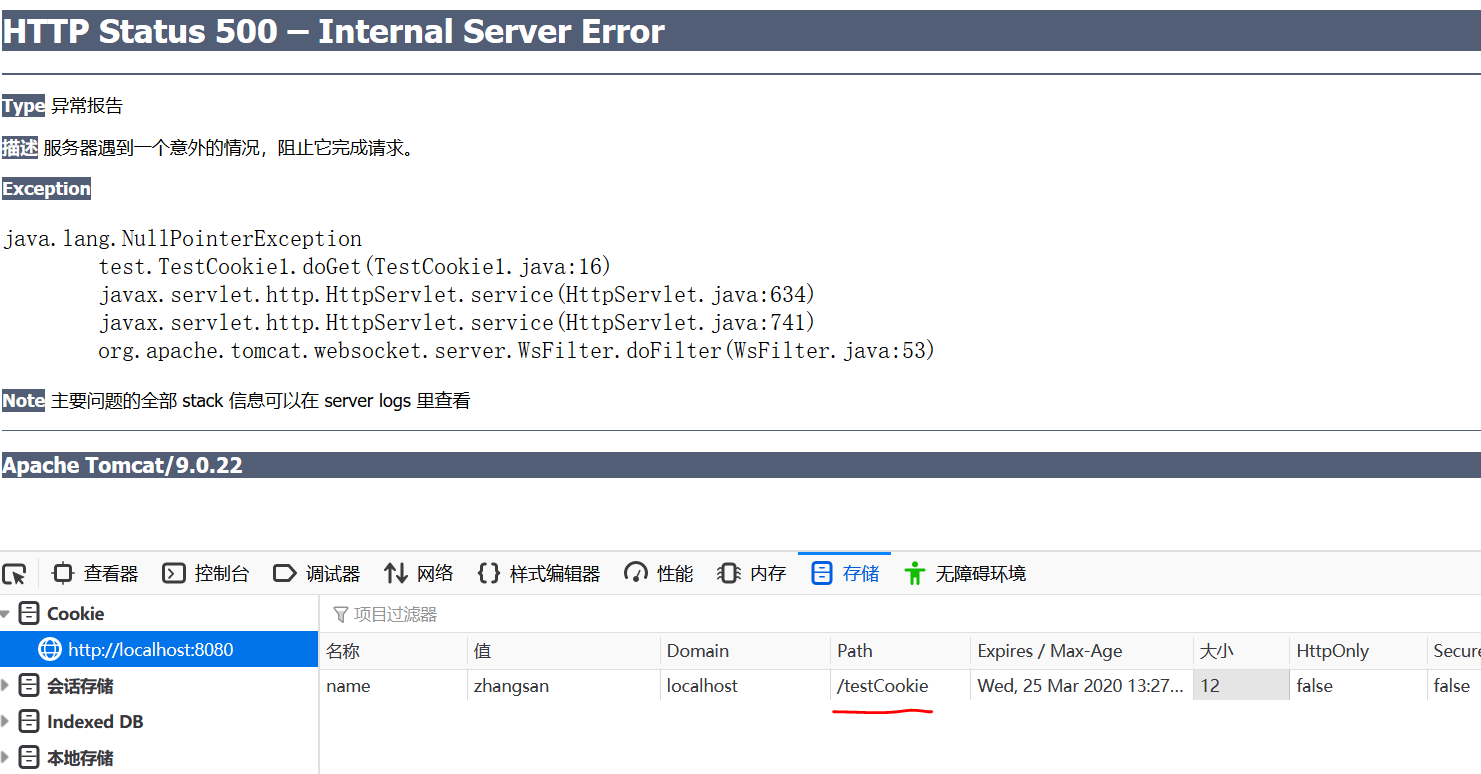
Task: Select the 存储 storage tab
Action: 845,574
